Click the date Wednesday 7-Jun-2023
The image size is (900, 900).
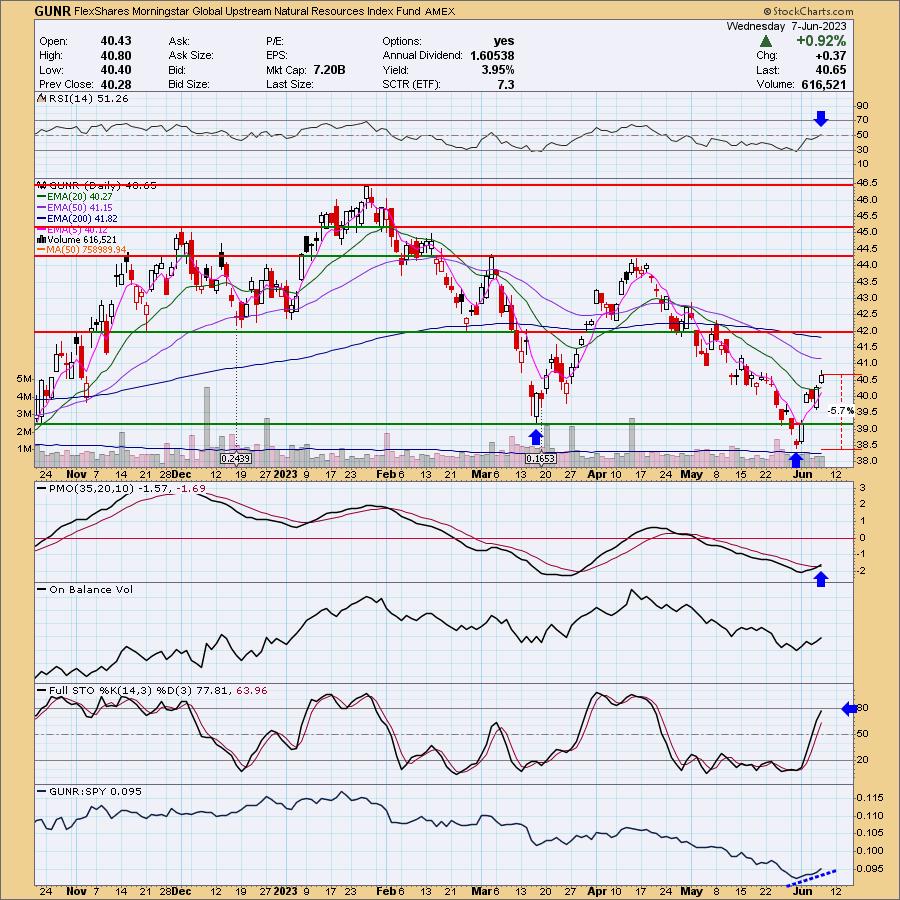[x=786, y=26]
